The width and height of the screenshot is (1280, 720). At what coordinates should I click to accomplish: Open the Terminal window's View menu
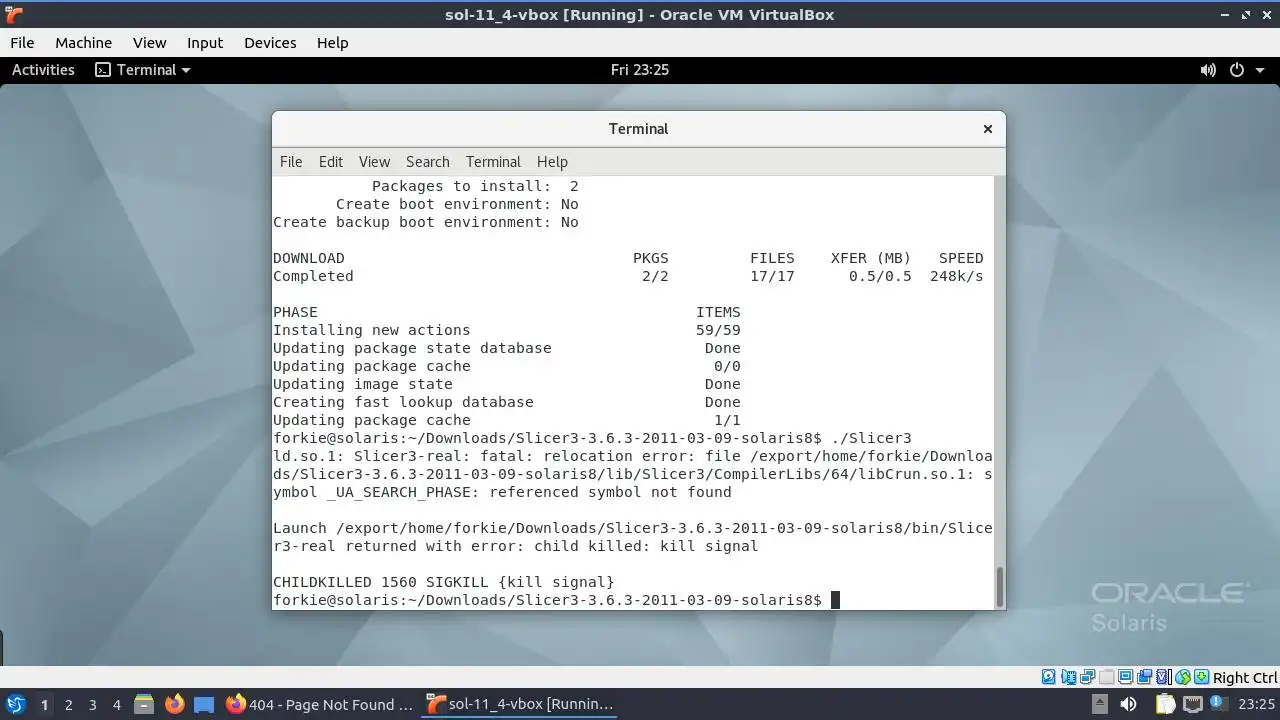tap(374, 162)
